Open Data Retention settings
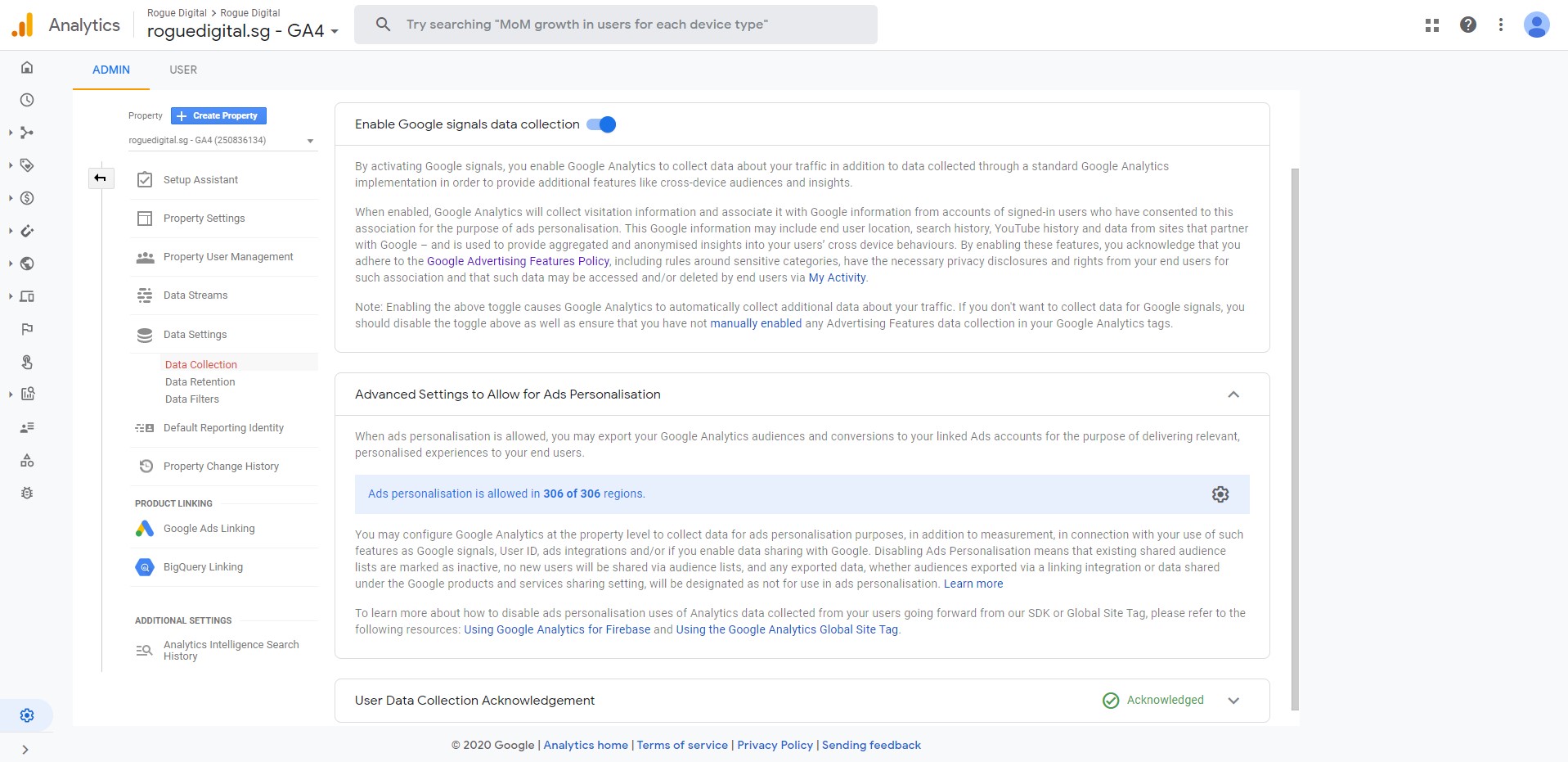Image resolution: width=1568 pixels, height=762 pixels. (200, 382)
